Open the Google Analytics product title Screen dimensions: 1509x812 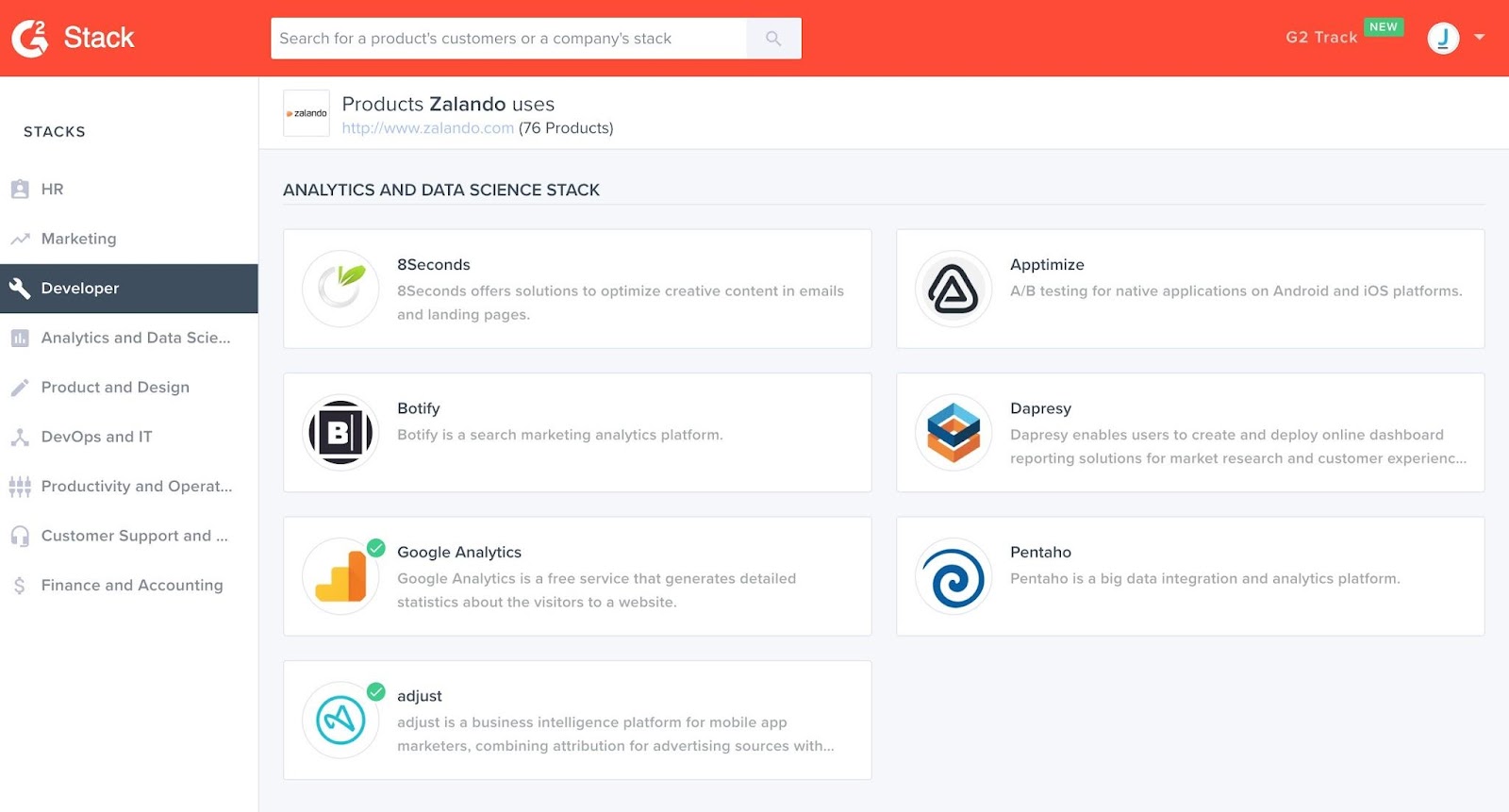pos(459,553)
